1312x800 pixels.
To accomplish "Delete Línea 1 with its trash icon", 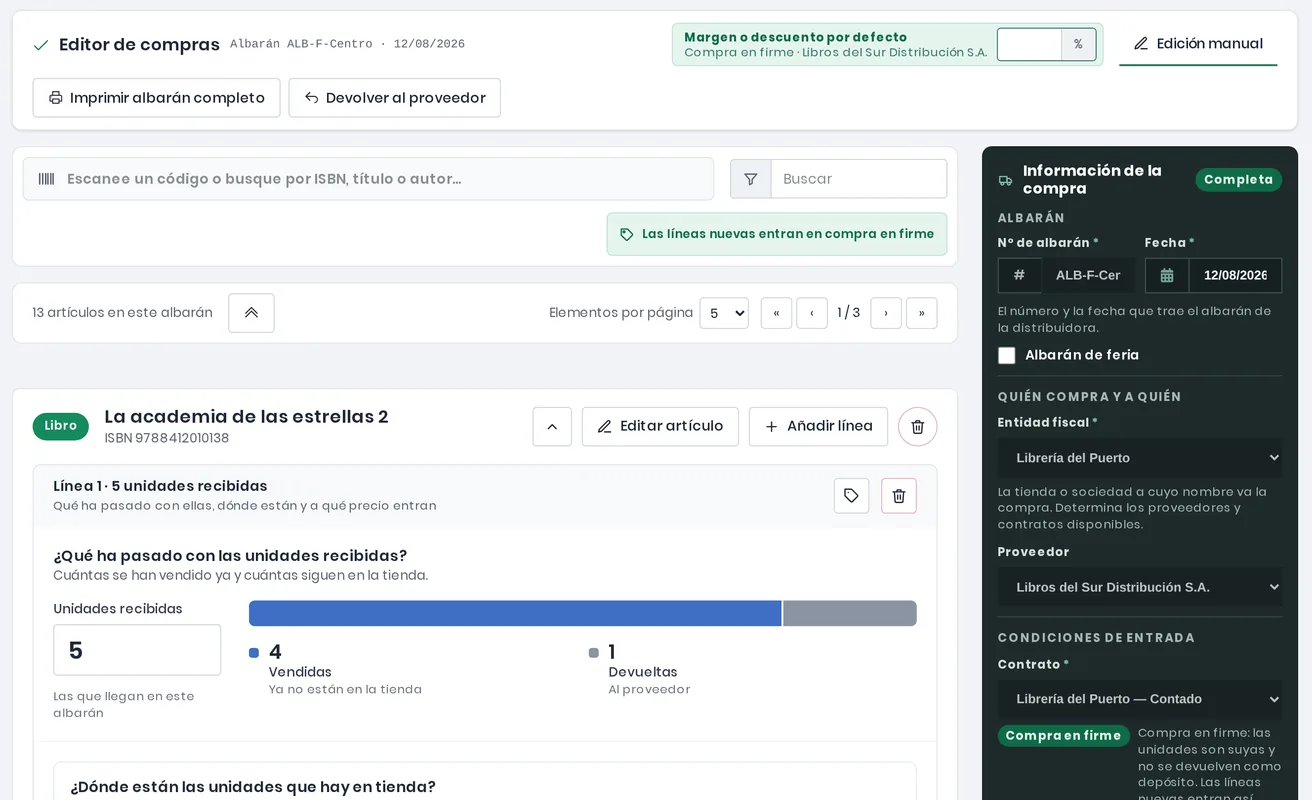I will pyautogui.click(x=899, y=496).
